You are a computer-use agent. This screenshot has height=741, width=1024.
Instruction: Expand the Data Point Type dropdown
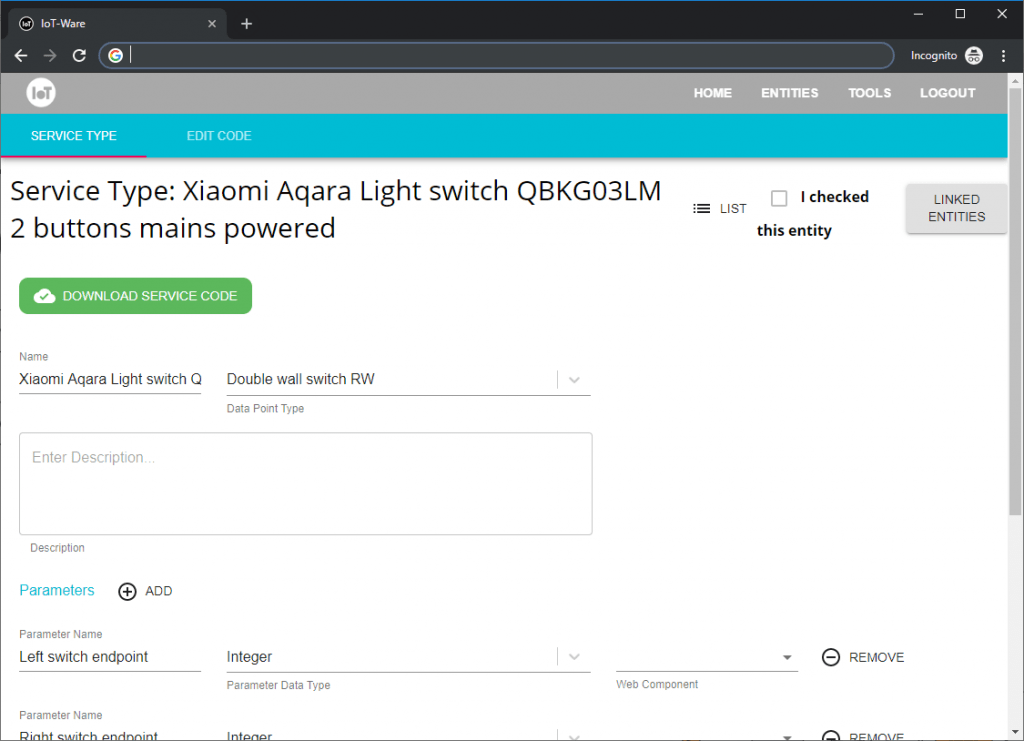[574, 380]
